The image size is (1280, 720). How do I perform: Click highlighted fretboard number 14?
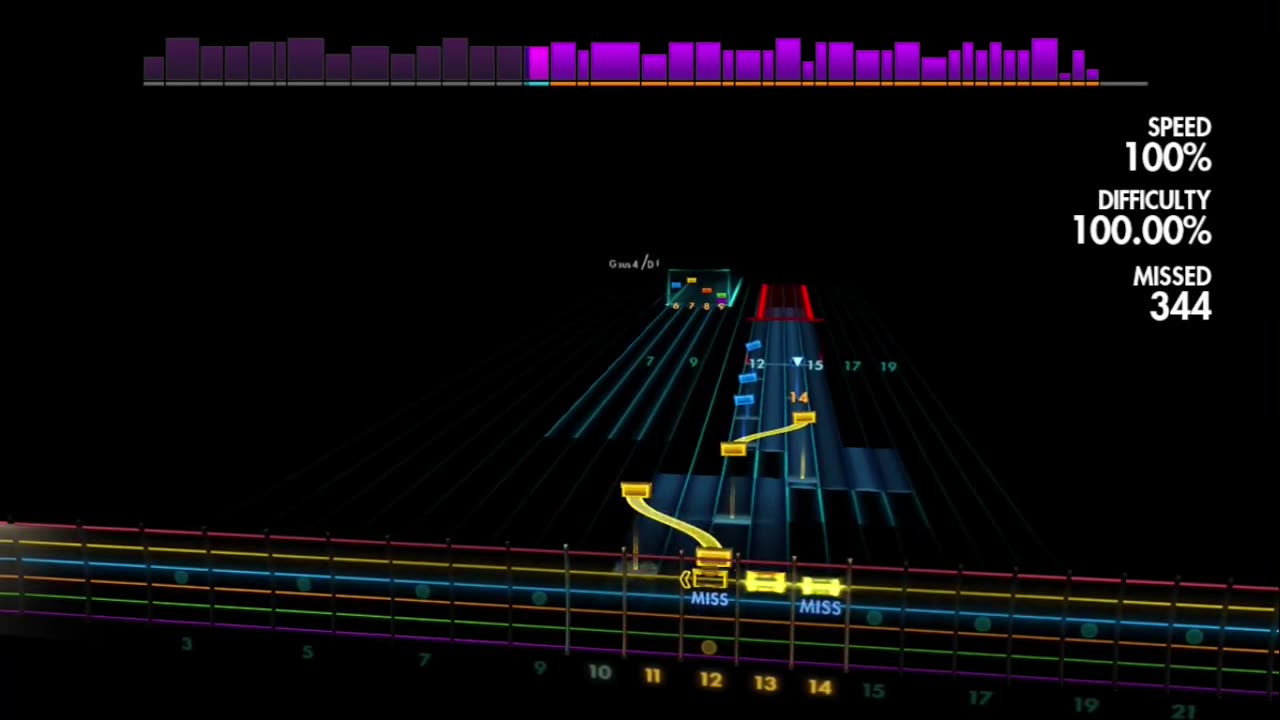point(820,687)
